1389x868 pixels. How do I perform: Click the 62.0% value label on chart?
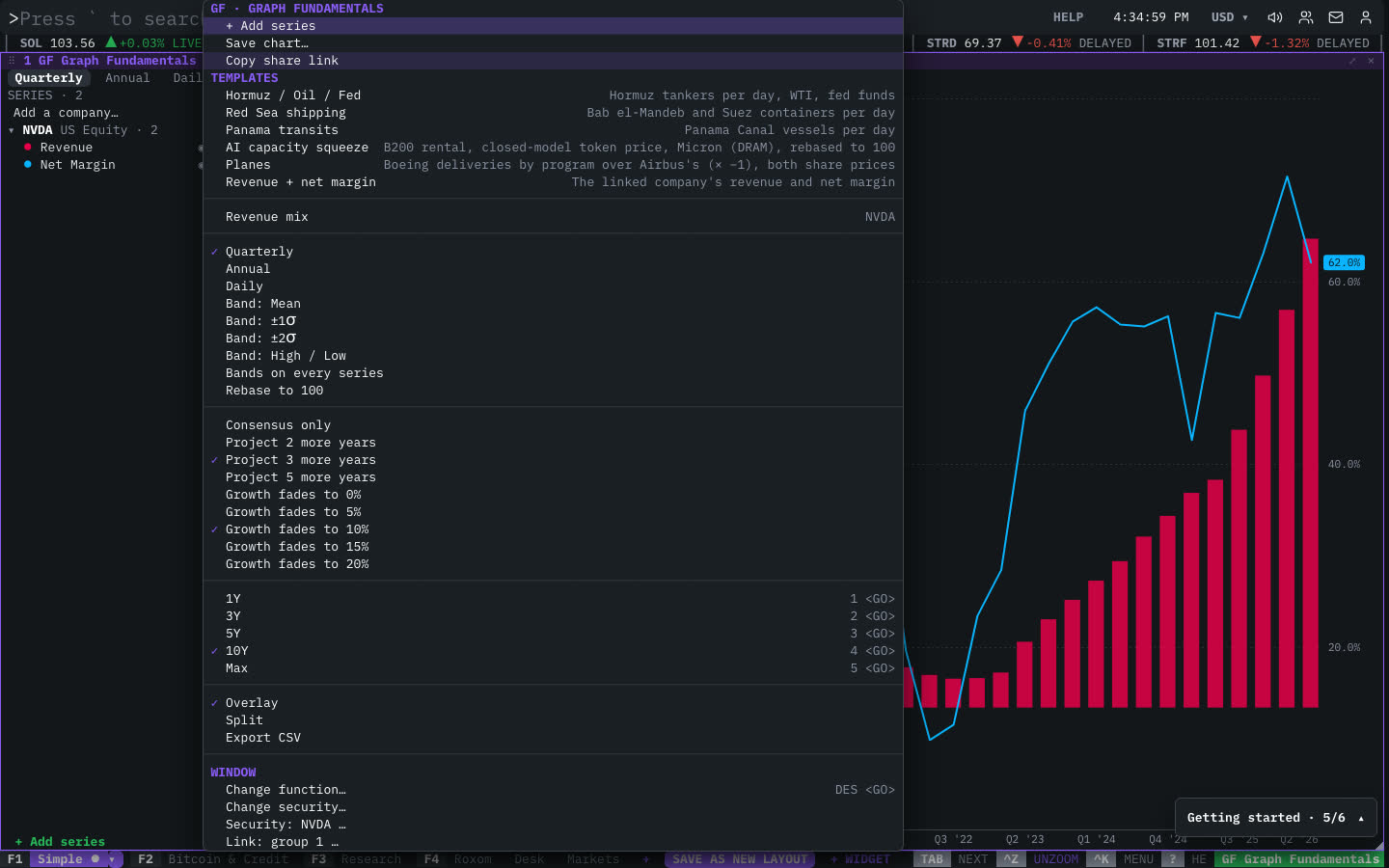1344,262
